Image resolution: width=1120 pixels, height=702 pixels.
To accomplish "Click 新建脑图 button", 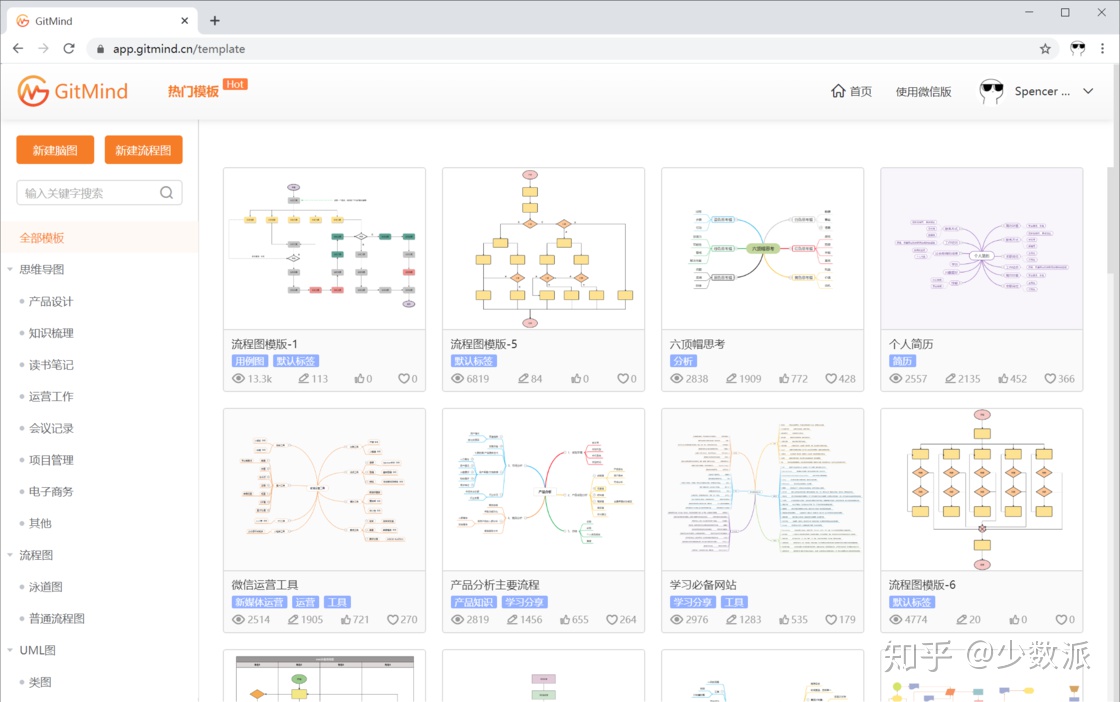I will coord(55,150).
